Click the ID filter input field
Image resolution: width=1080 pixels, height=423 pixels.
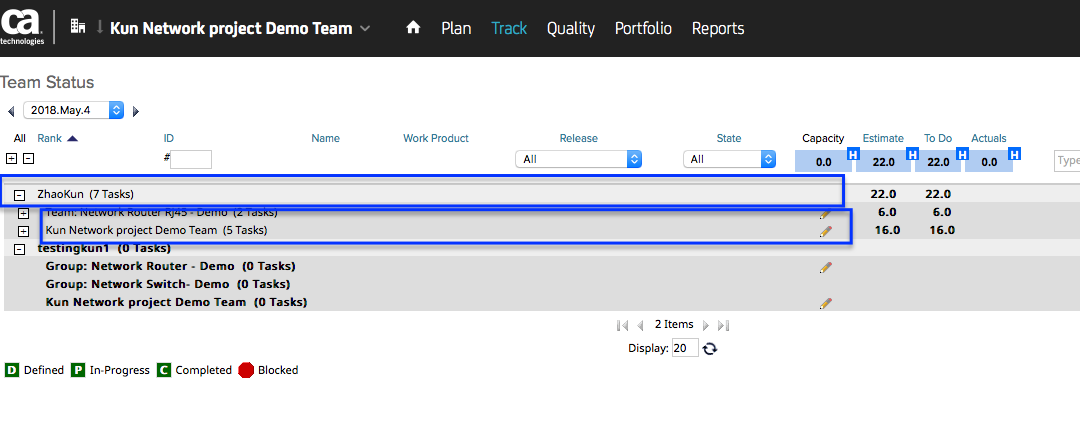coord(191,159)
